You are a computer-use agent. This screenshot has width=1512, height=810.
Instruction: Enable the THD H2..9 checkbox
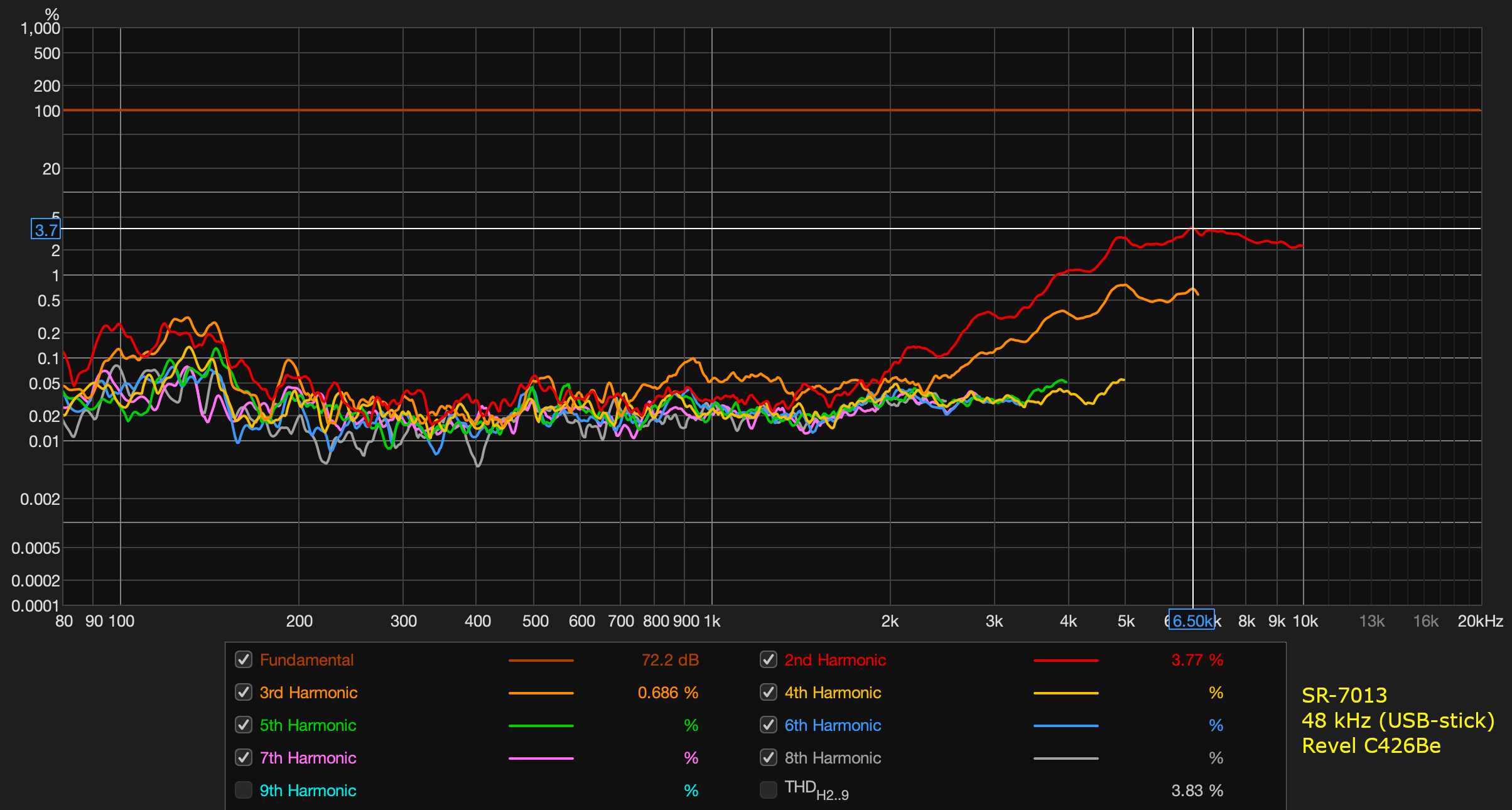tap(769, 790)
